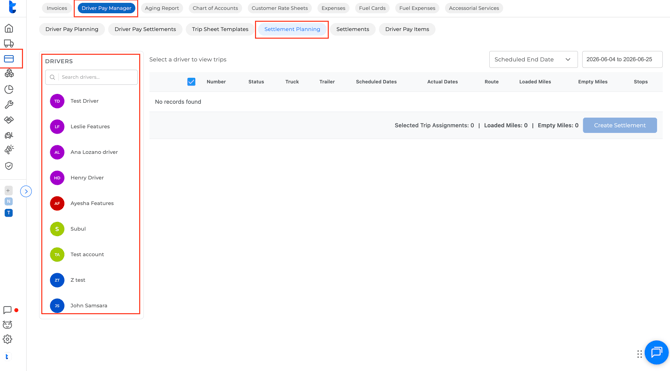
Task: Switch to the Invoices tab
Action: point(57,8)
